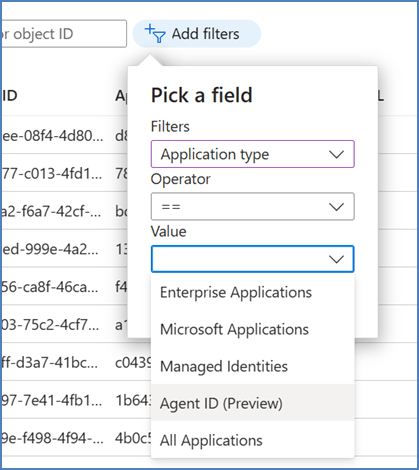Click the ID column header
This screenshot has height=470, width=419.
10,96
